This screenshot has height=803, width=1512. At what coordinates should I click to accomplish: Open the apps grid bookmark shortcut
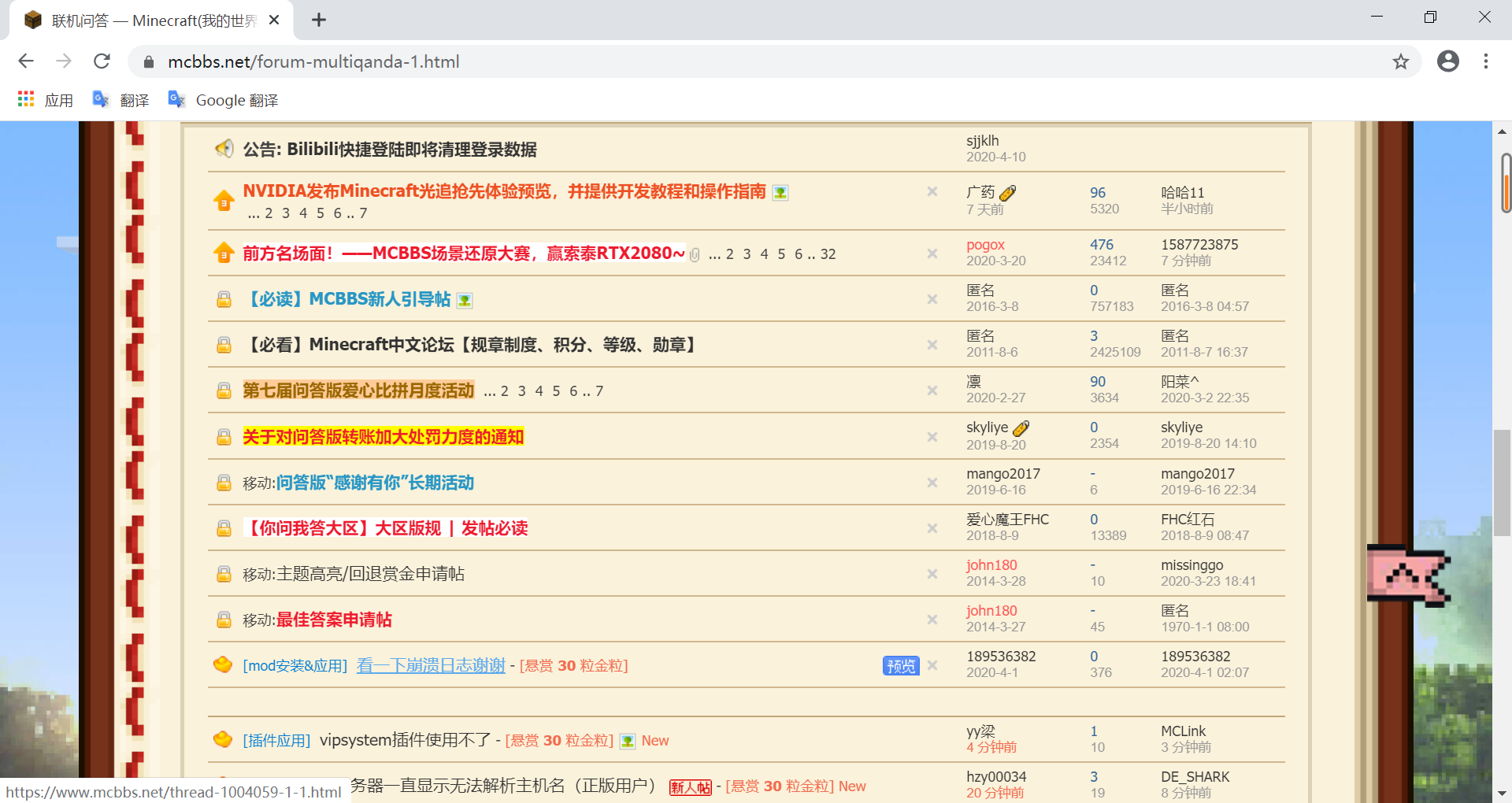26,100
